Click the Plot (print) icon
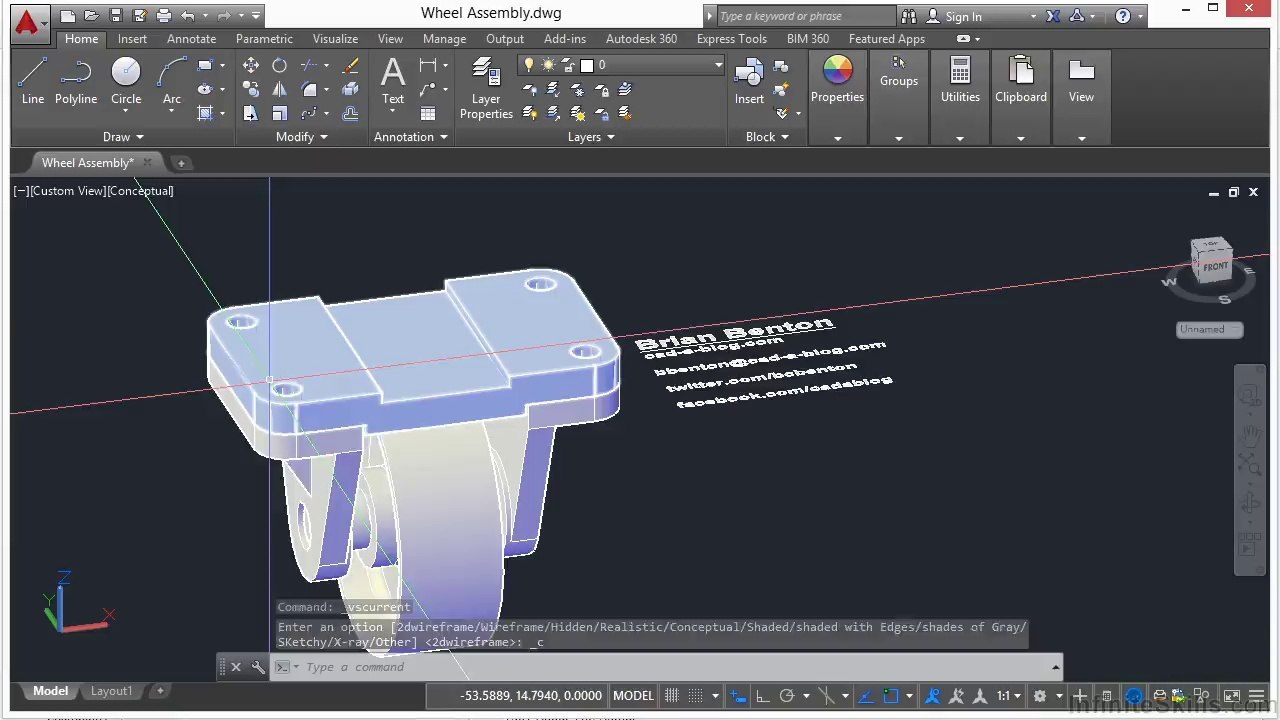This screenshot has width=1280, height=720. pos(164,16)
